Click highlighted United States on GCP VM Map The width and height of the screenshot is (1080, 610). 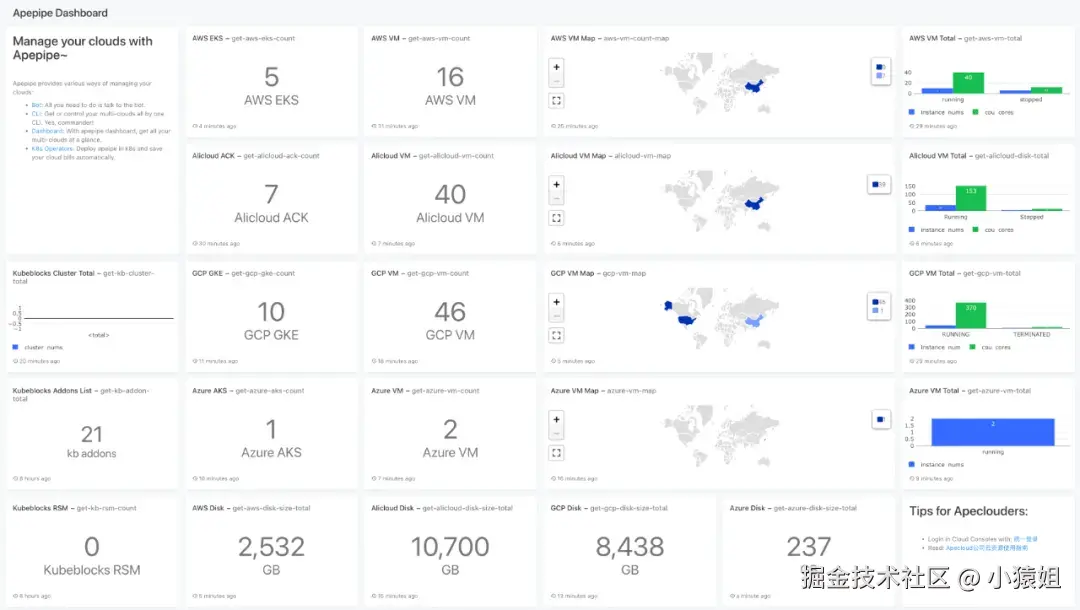click(686, 320)
